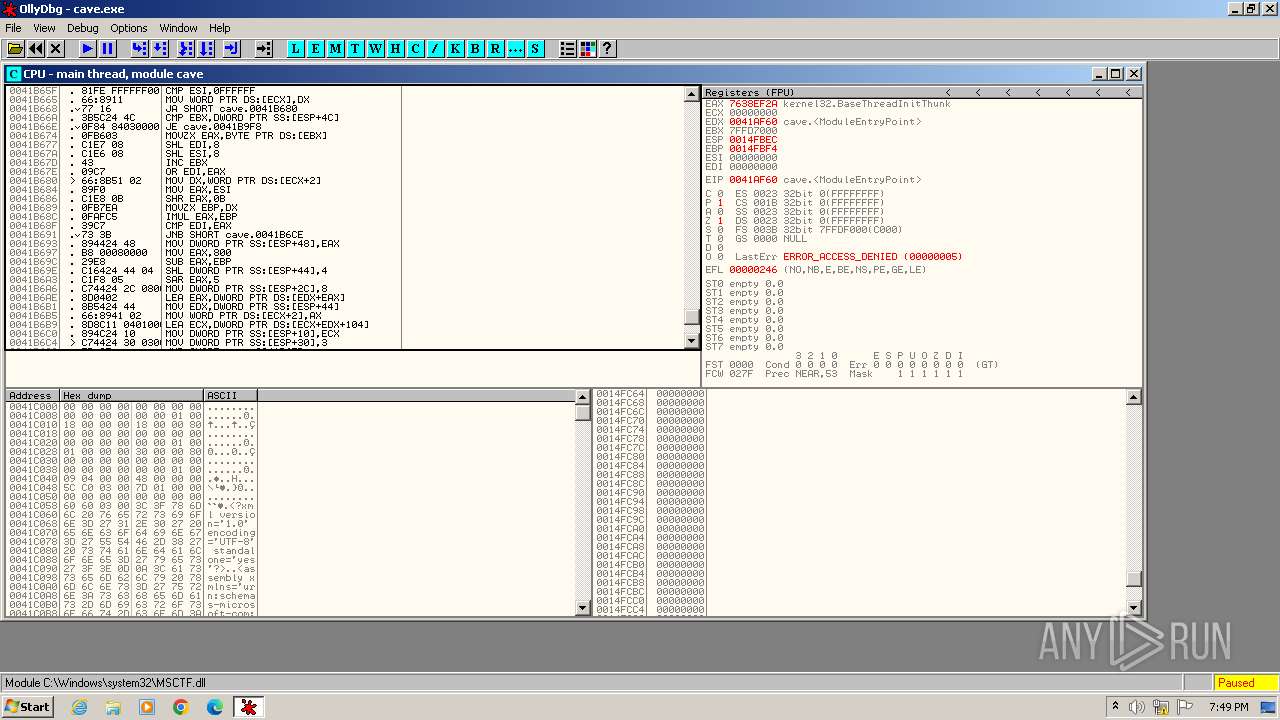
Task: Show Source with S button
Action: coord(536,48)
